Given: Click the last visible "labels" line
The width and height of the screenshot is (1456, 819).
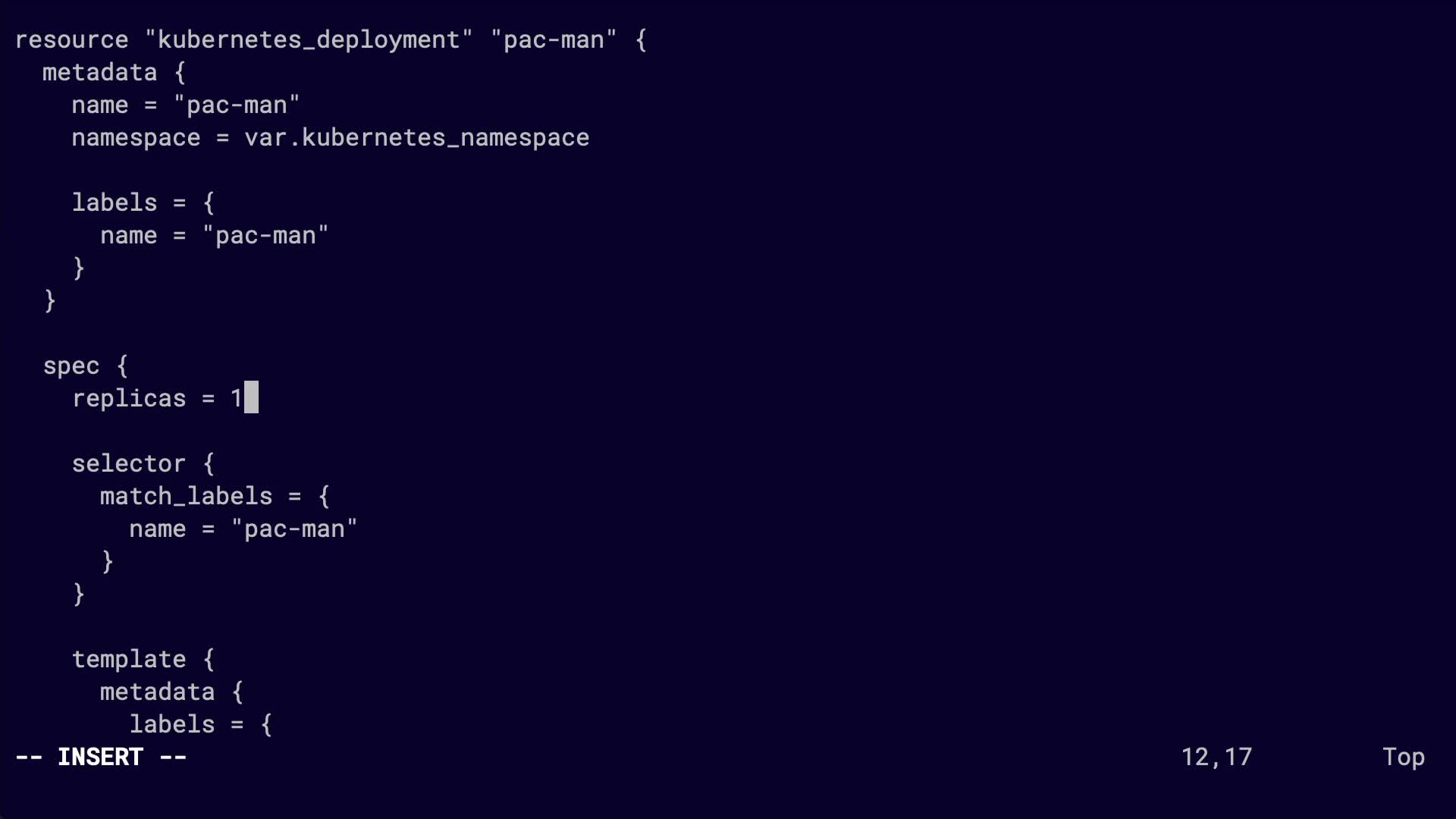Looking at the screenshot, I should (x=172, y=724).
